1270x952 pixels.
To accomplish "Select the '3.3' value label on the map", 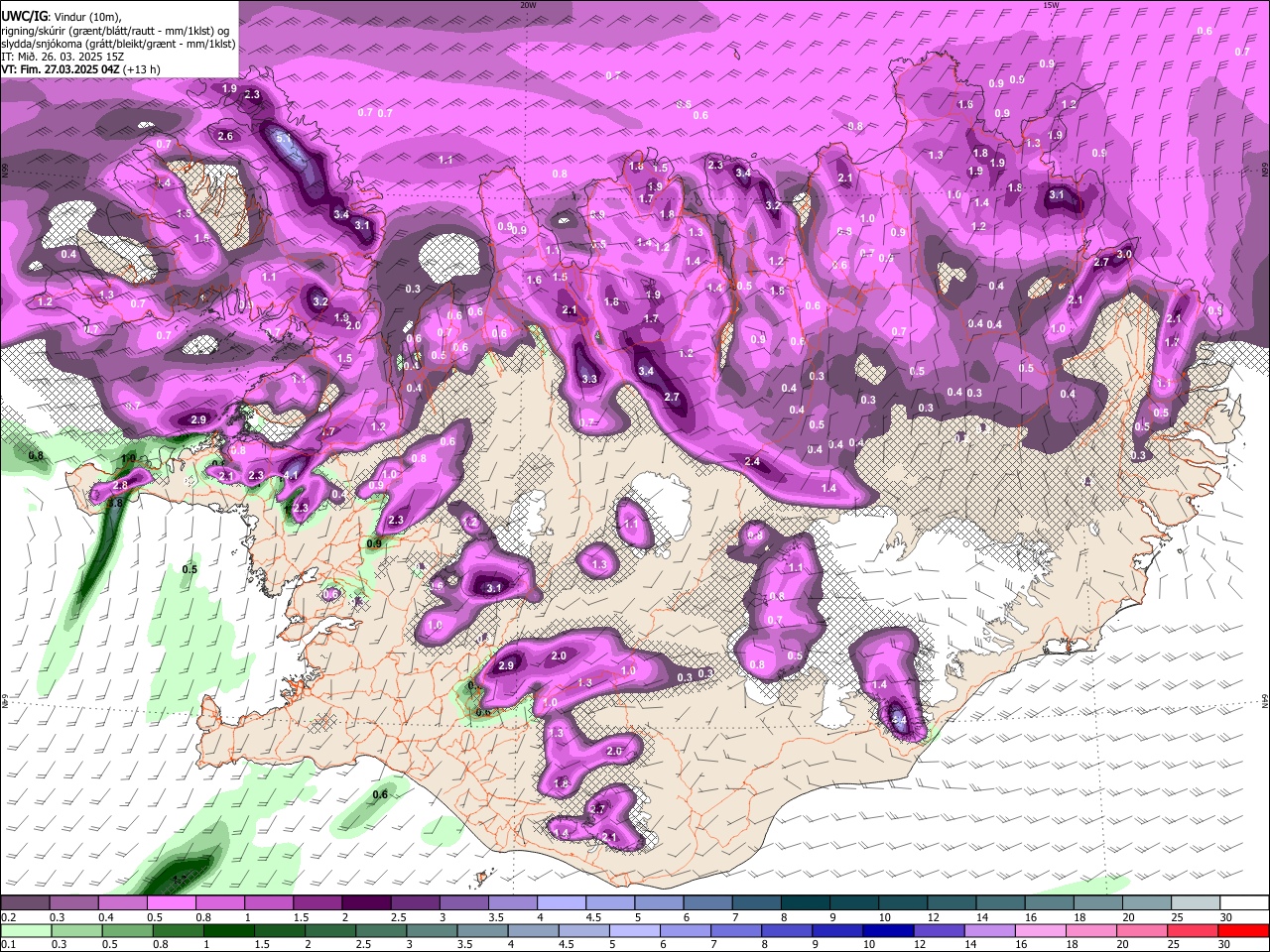I will click(589, 379).
